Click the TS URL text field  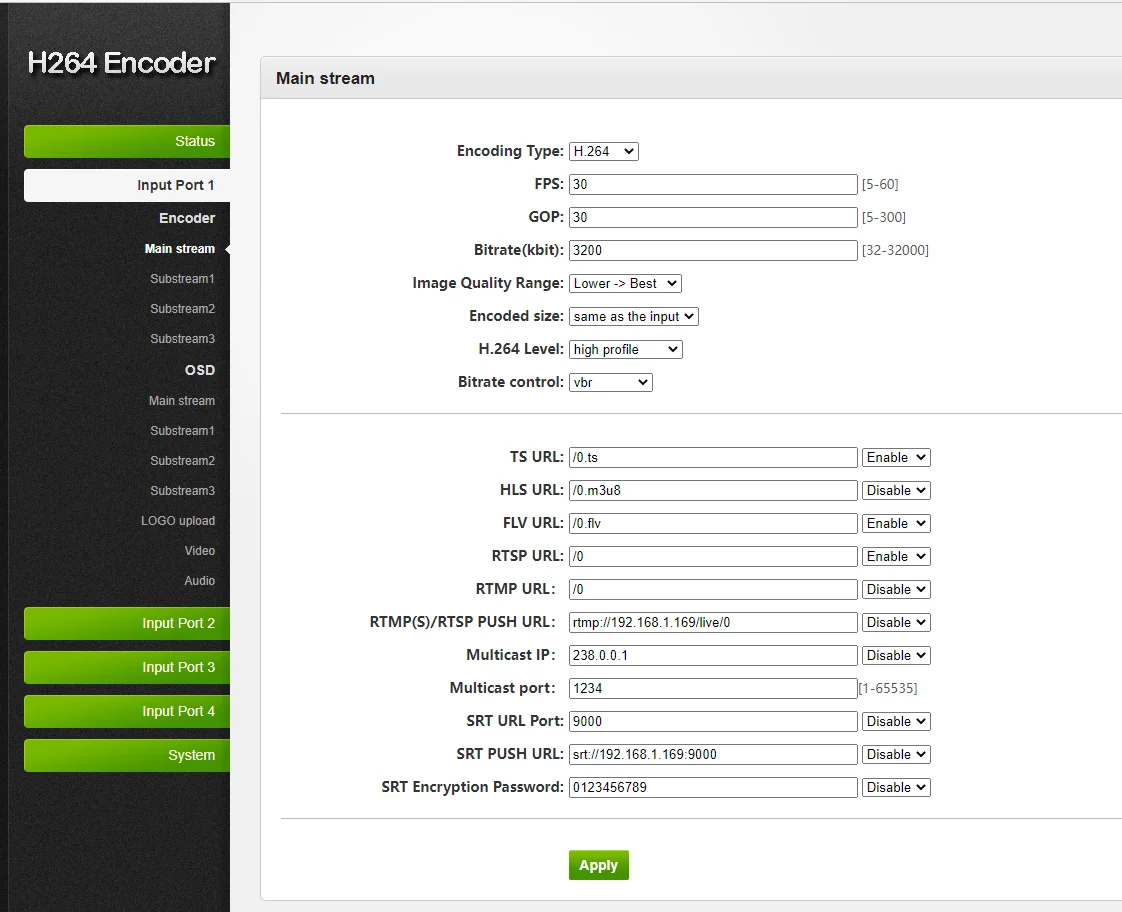click(713, 458)
